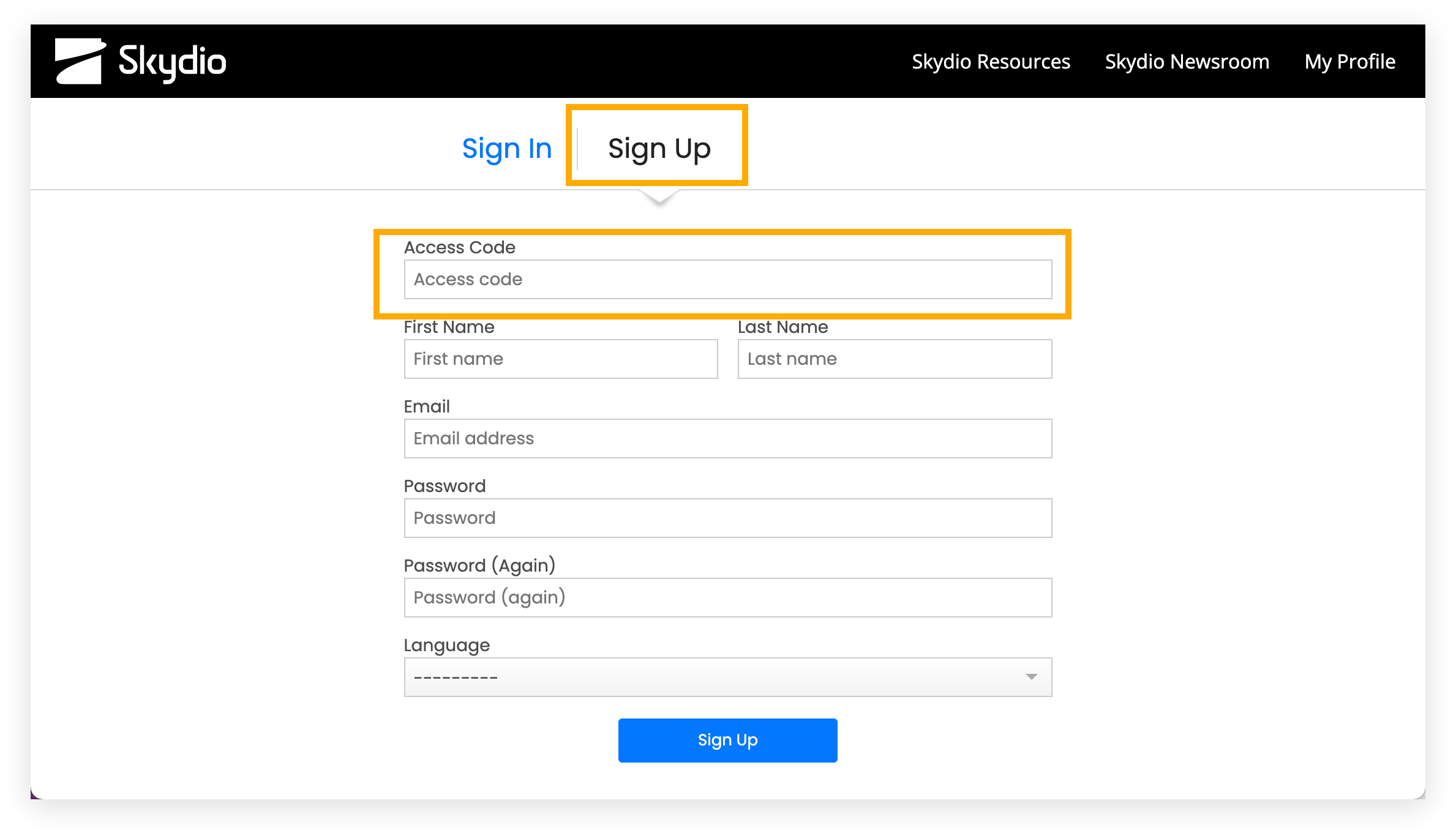The height and width of the screenshot is (836, 1456).
Task: Click the Skydio brand name link
Action: pyautogui.click(x=171, y=61)
